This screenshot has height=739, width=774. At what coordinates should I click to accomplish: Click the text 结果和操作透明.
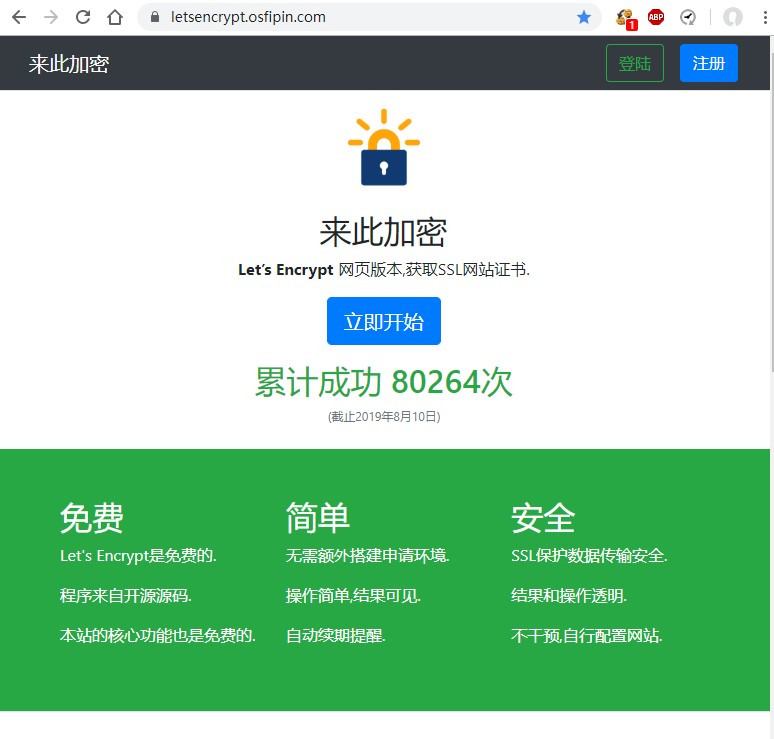[569, 596]
